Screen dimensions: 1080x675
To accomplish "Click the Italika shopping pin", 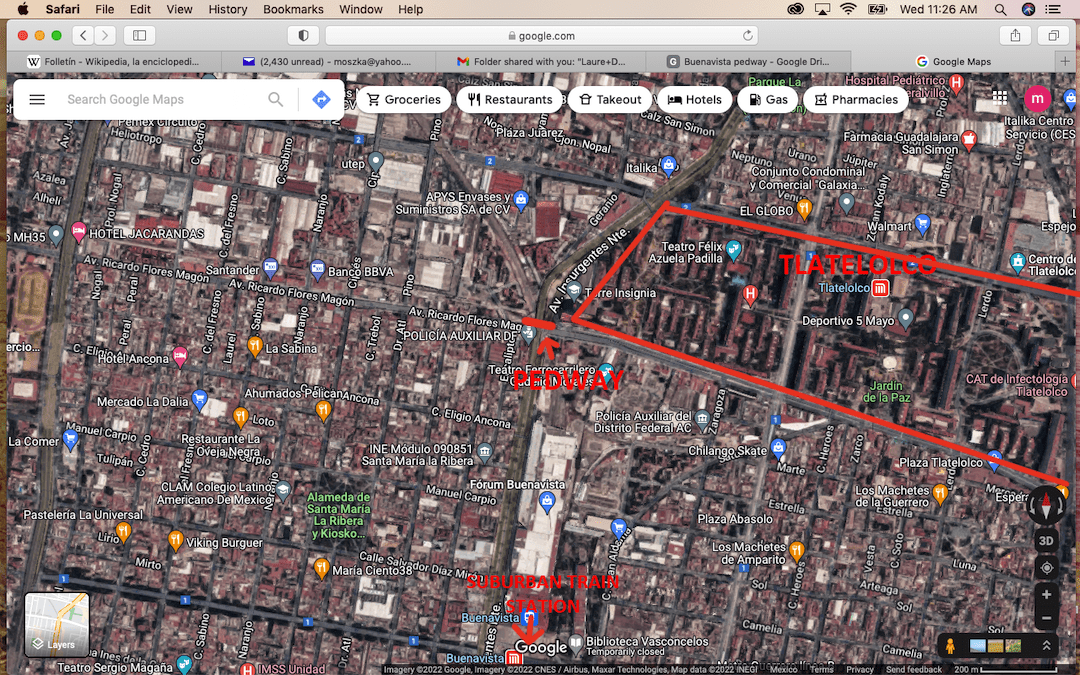I will pos(668,165).
